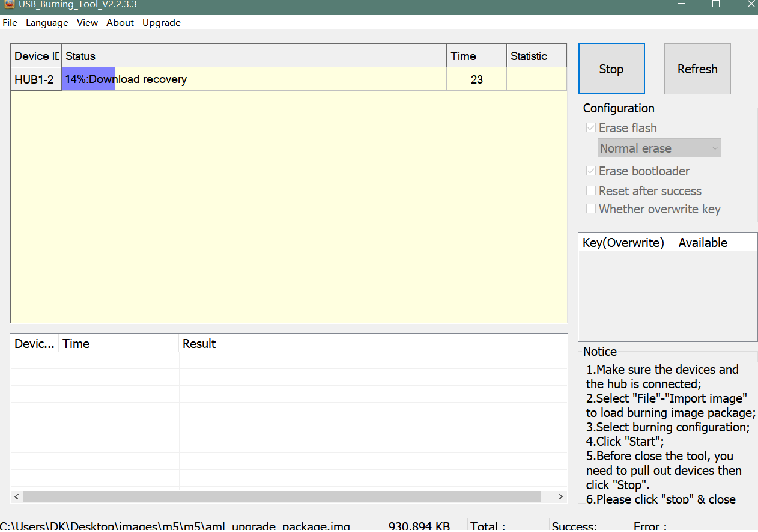Open the About menu

[120, 23]
